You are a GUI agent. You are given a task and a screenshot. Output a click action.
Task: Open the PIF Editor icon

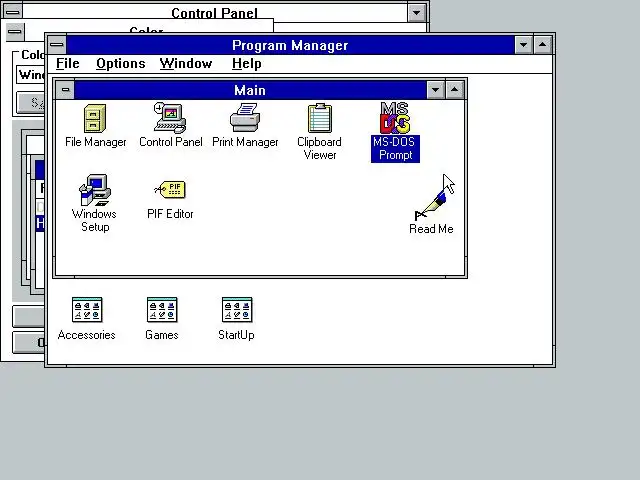pos(170,189)
